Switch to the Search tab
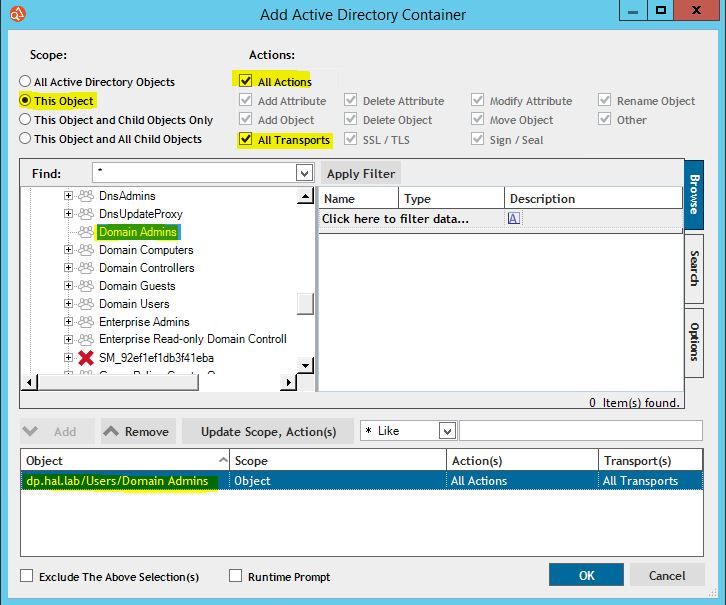The width and height of the screenshot is (726, 605). point(694,268)
